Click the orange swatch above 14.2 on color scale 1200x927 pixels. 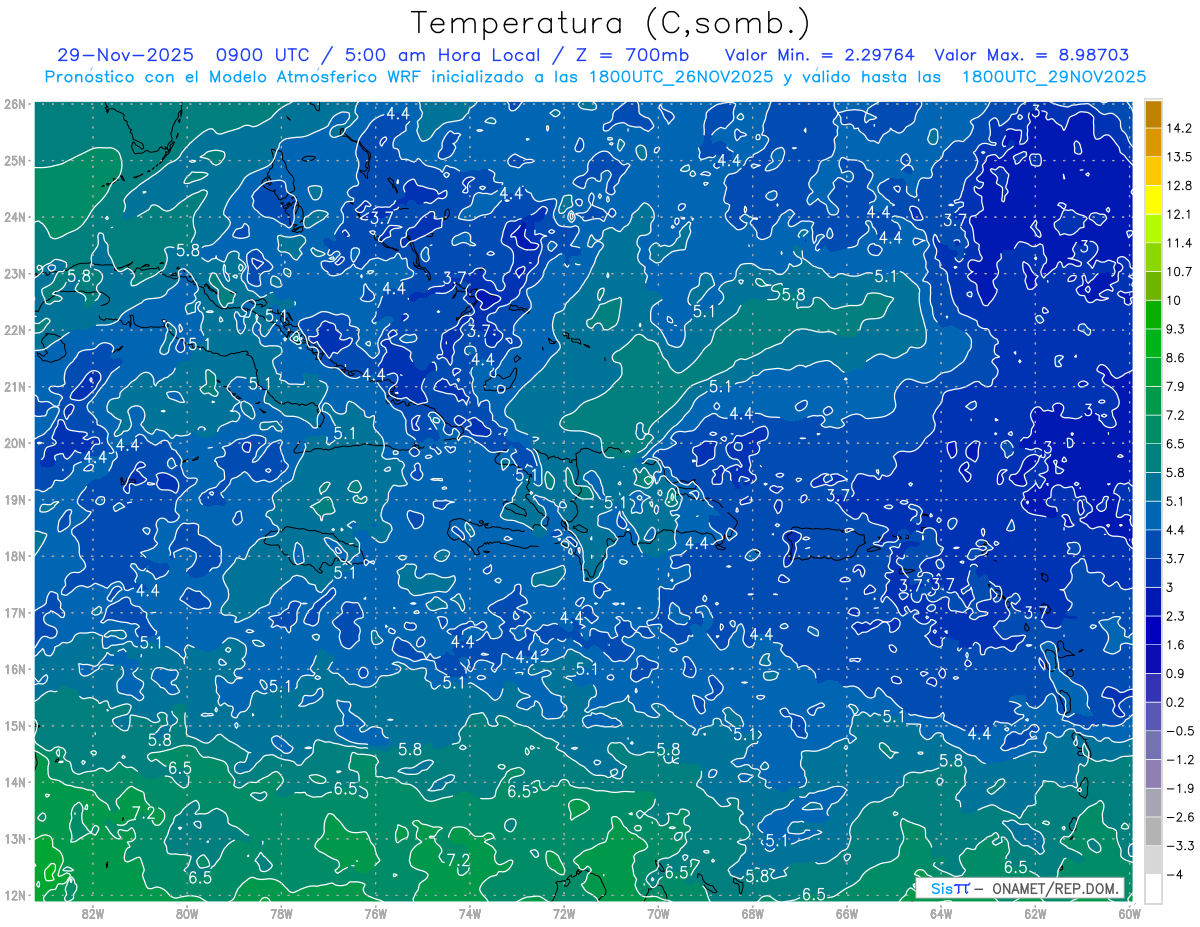pos(1153,114)
